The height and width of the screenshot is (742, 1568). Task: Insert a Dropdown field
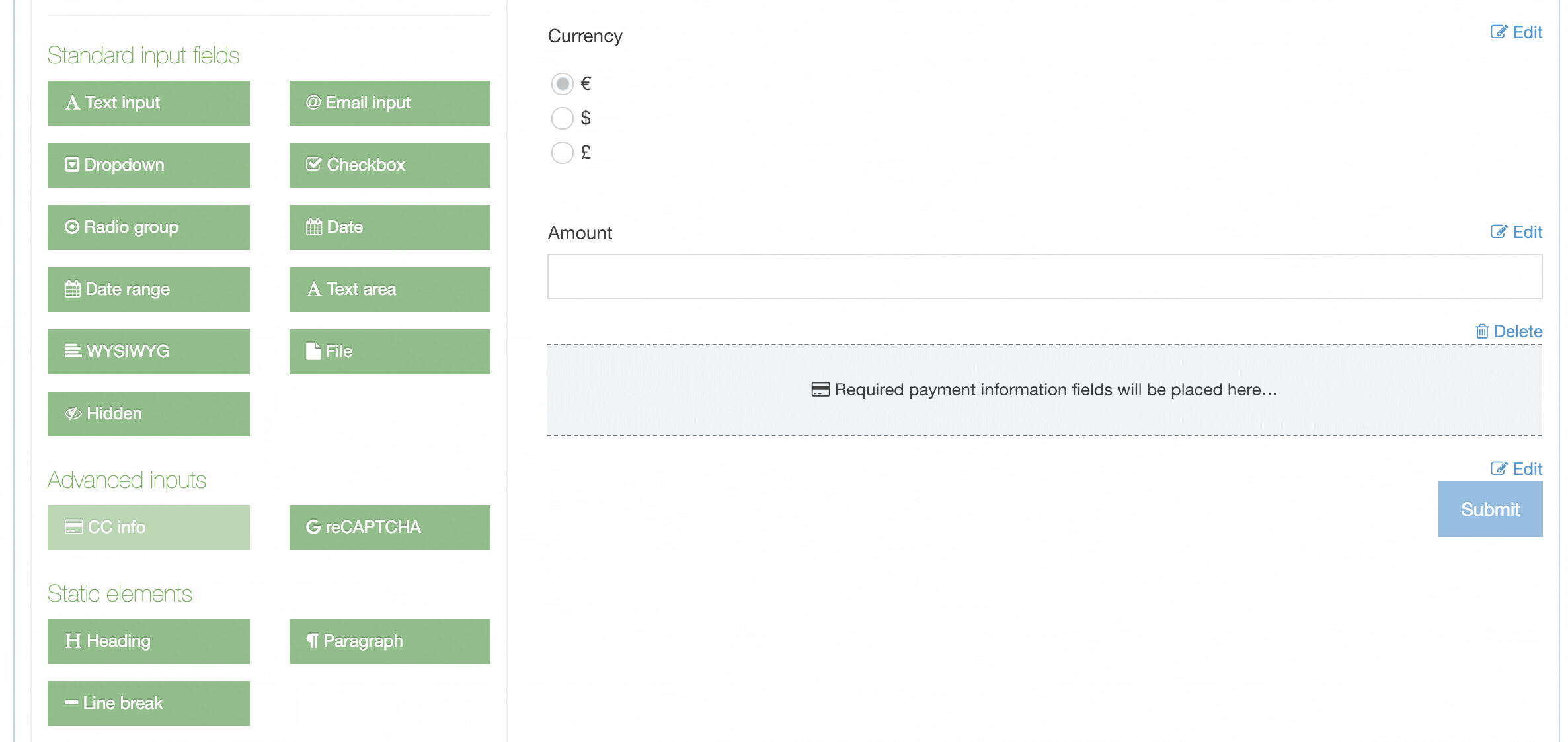pos(148,165)
